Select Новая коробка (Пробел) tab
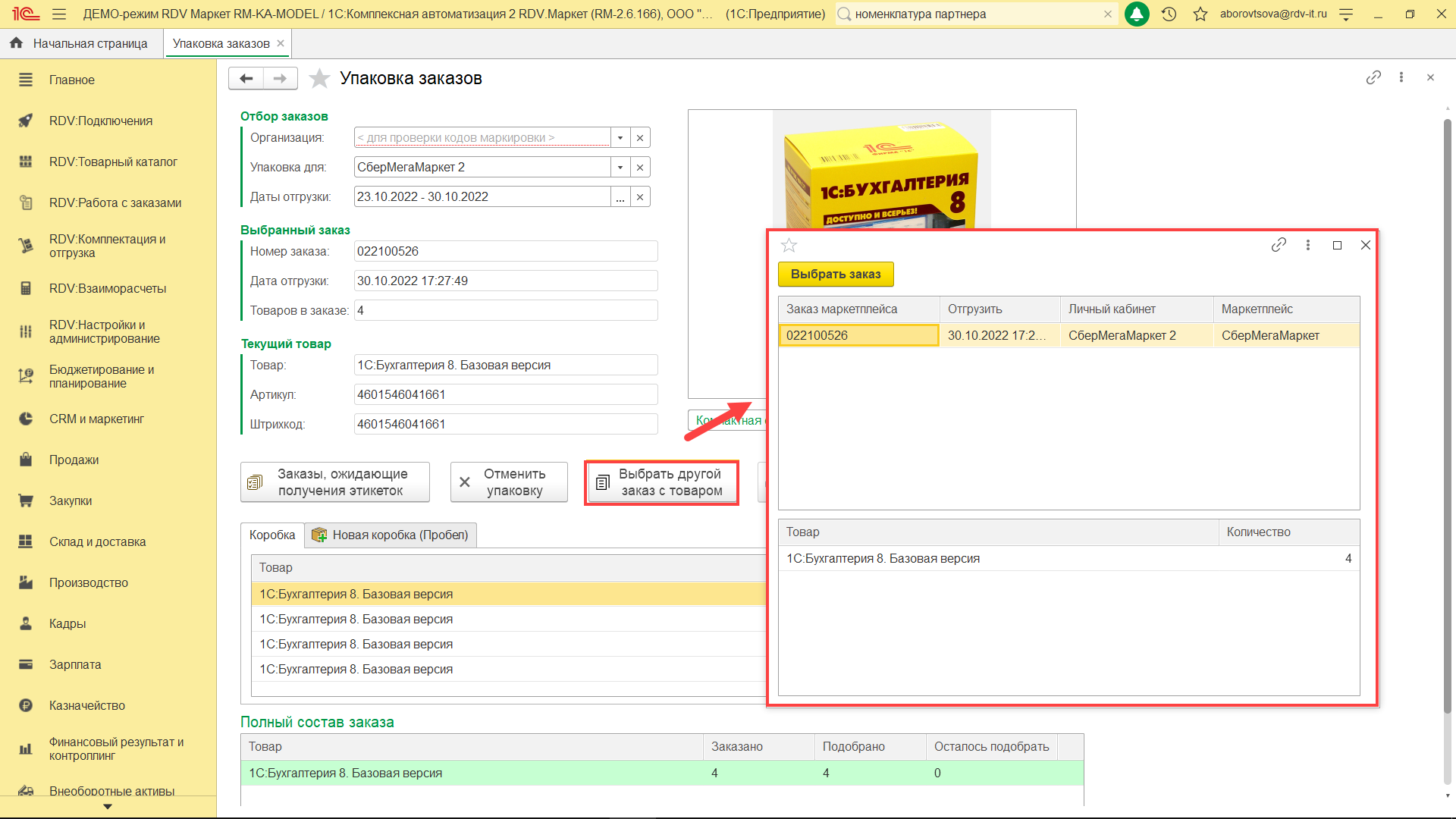 391,535
